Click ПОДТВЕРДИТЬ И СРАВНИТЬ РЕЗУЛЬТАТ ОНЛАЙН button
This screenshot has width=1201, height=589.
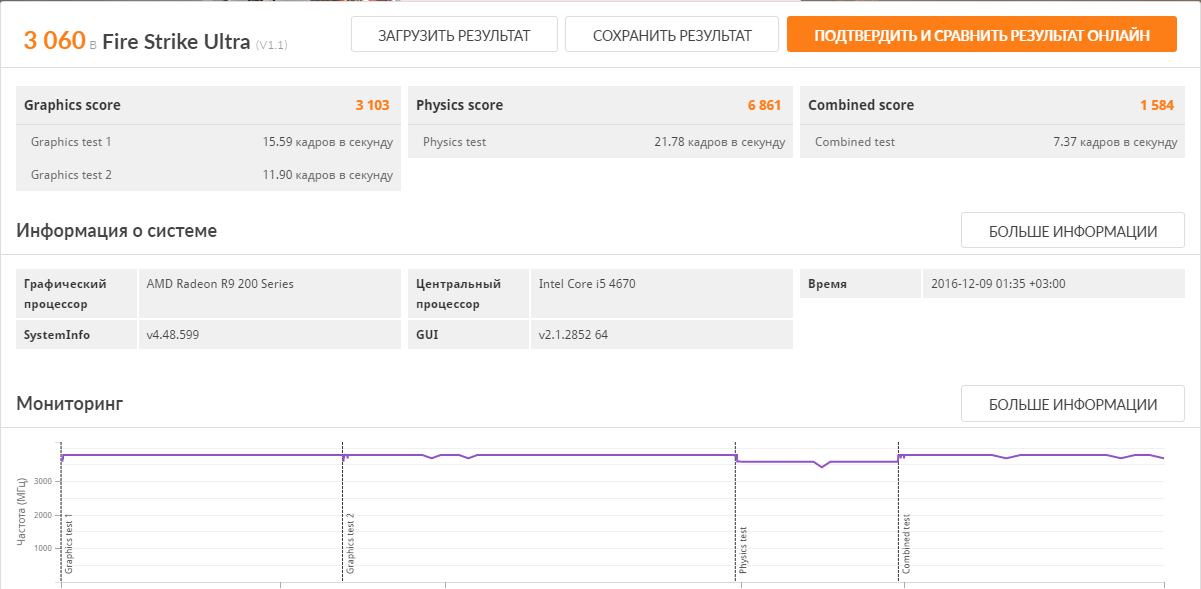click(981, 35)
